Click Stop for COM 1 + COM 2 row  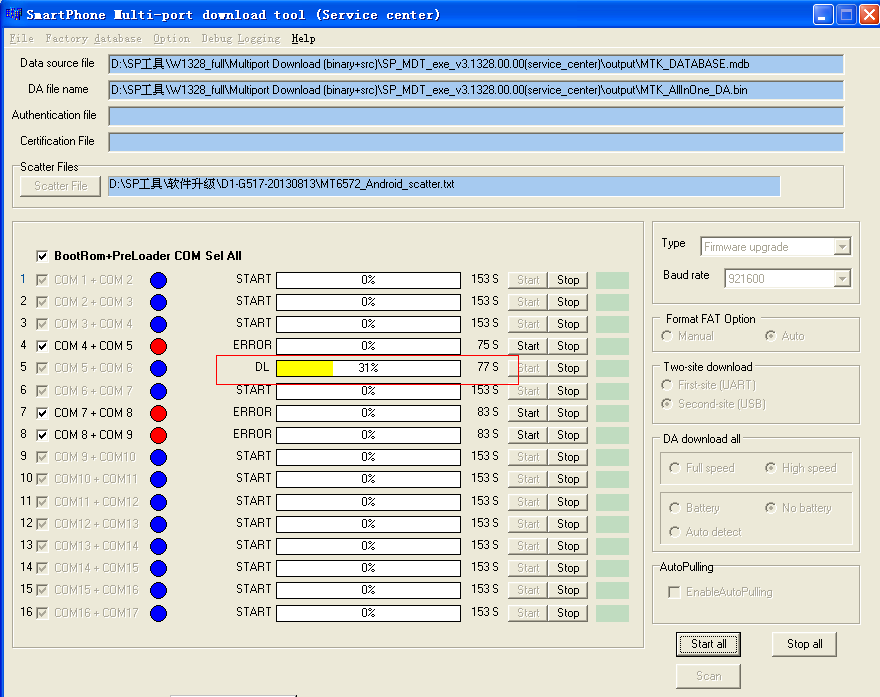pos(568,280)
